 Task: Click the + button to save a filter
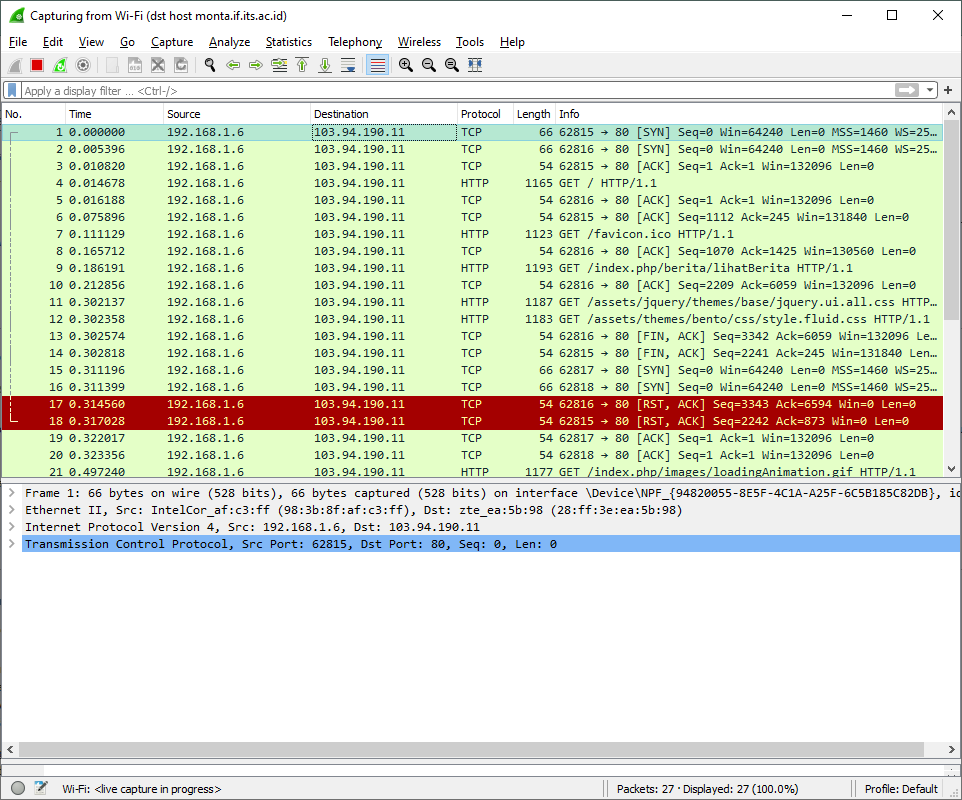pos(947,90)
